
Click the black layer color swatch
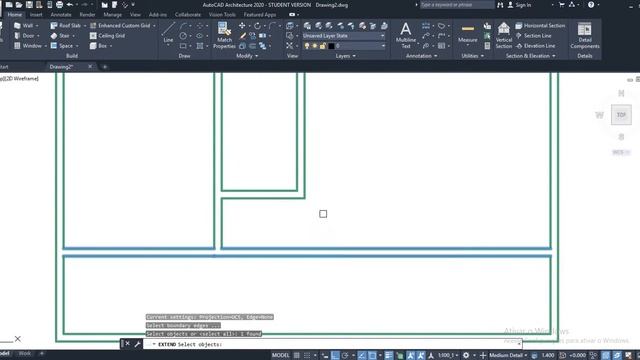331,46
